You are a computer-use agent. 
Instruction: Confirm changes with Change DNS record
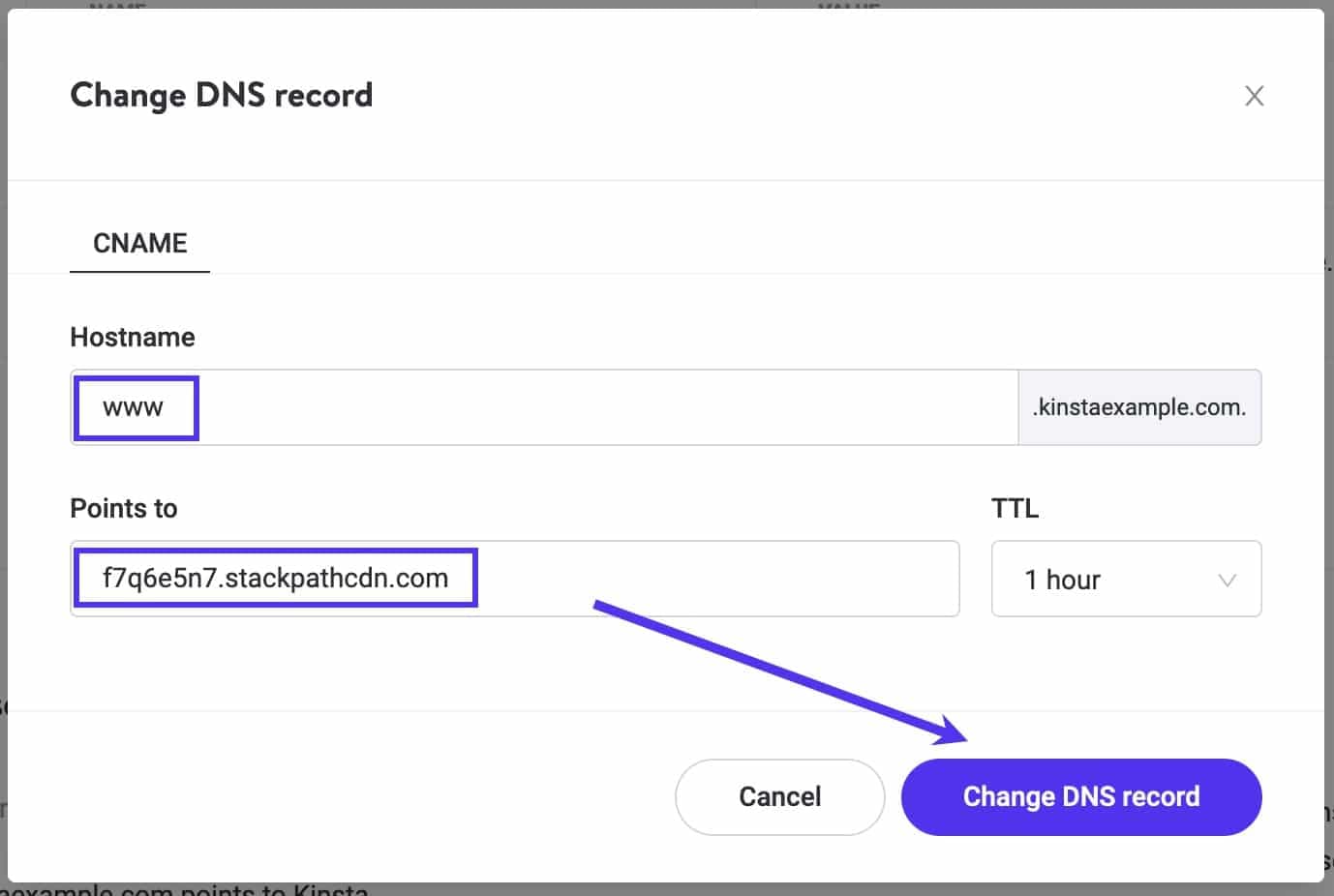coord(1080,796)
